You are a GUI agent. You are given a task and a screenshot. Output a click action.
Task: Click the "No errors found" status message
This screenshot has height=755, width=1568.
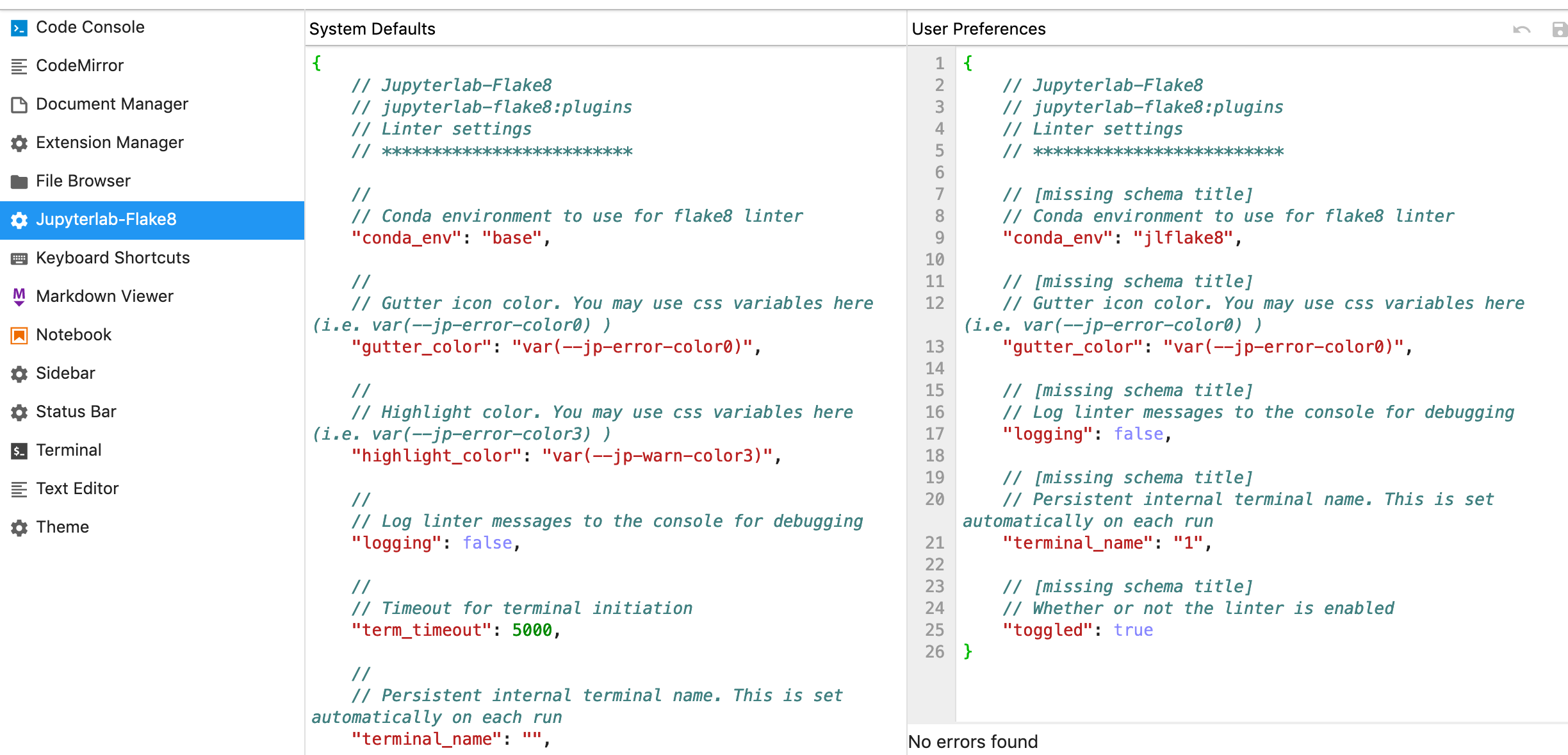(x=972, y=742)
